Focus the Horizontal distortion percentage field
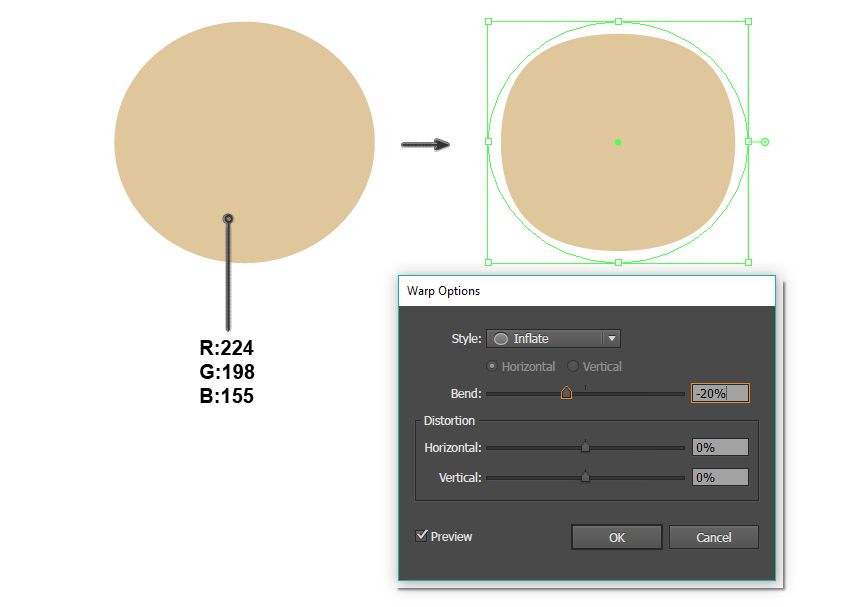Viewport: 850px width, 607px height. click(x=719, y=448)
